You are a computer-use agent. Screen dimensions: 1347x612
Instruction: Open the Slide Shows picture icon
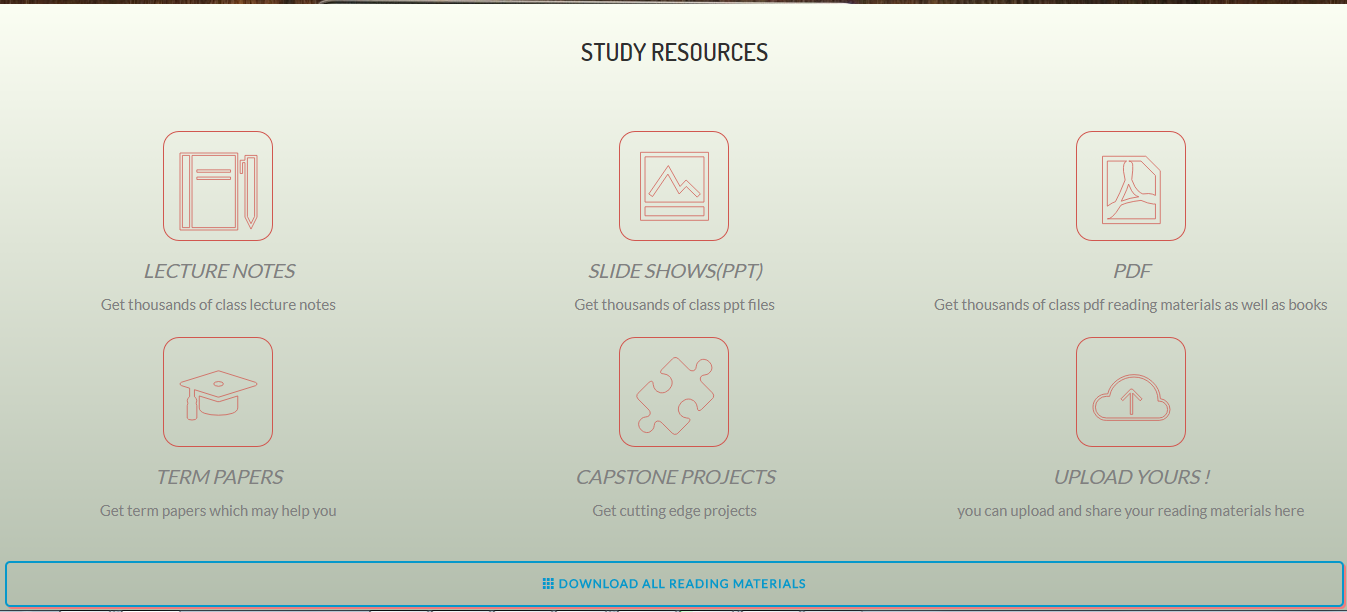pos(674,186)
